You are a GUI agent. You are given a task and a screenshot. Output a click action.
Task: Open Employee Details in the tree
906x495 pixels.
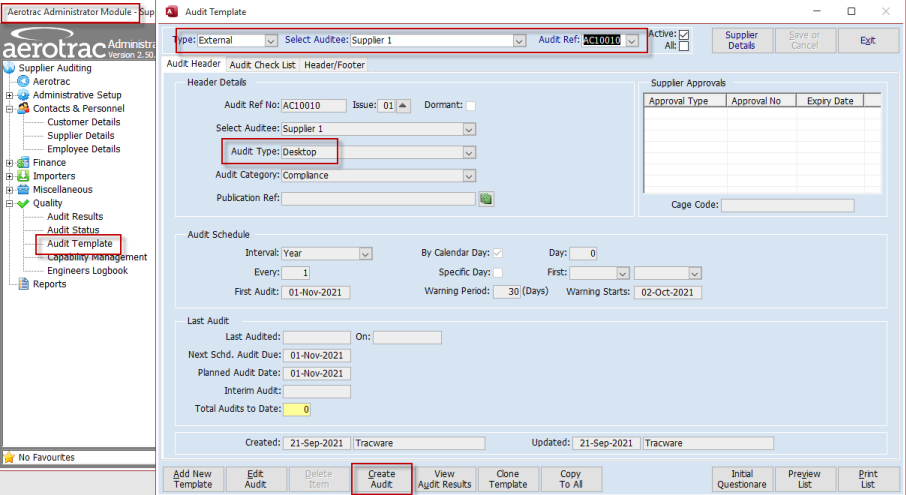[x=84, y=149]
